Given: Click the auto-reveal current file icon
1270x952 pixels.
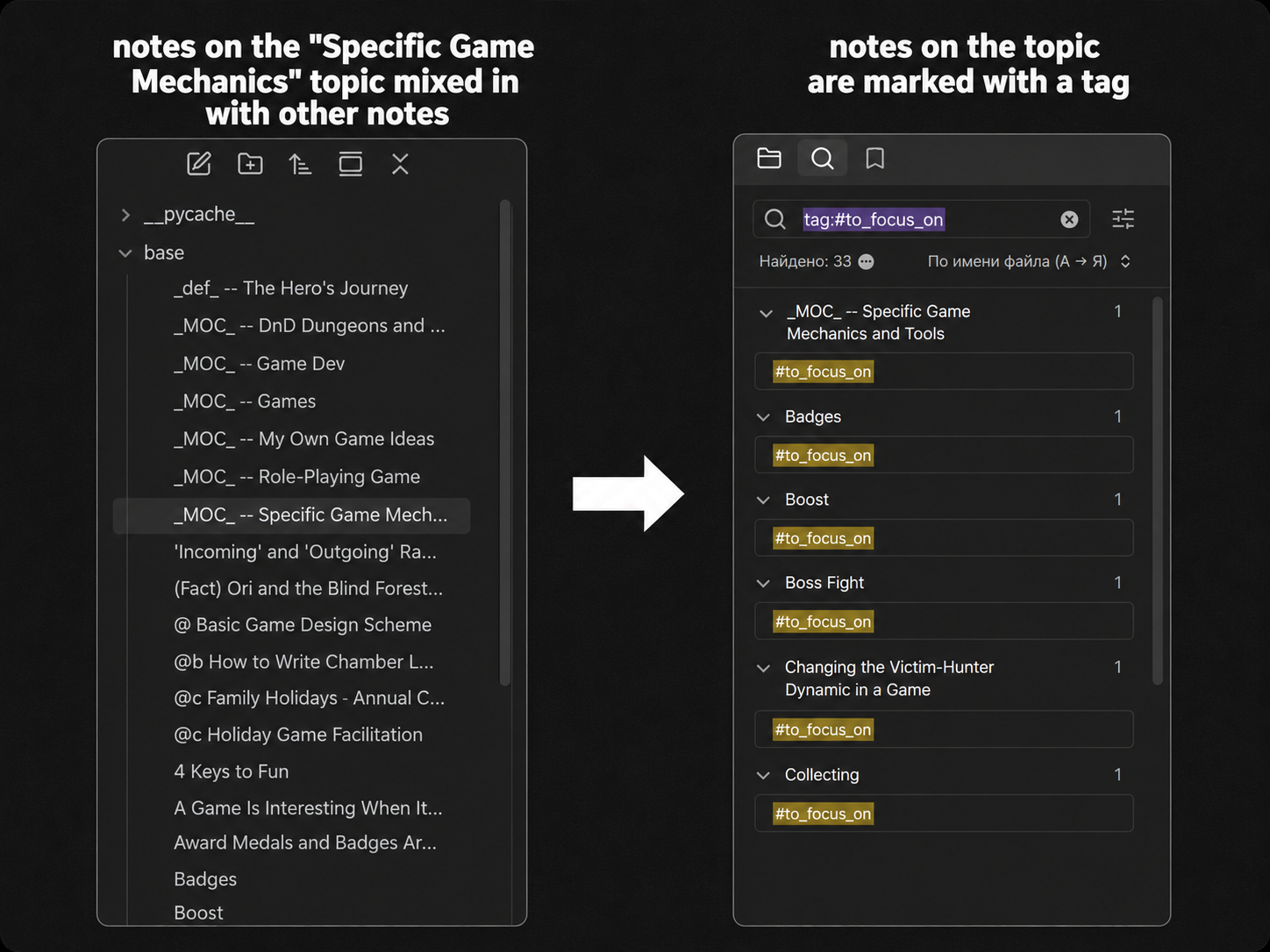Looking at the screenshot, I should point(351,164).
